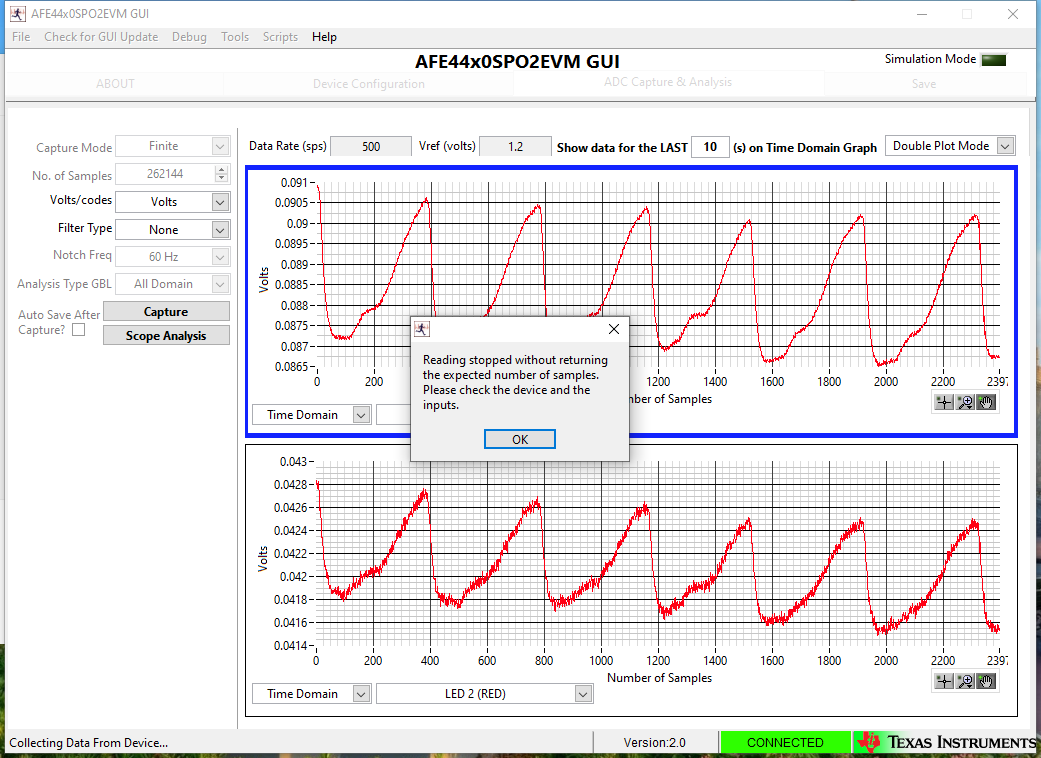The width and height of the screenshot is (1041, 758).
Task: Open the Volts/codes dropdown
Action: (x=220, y=202)
